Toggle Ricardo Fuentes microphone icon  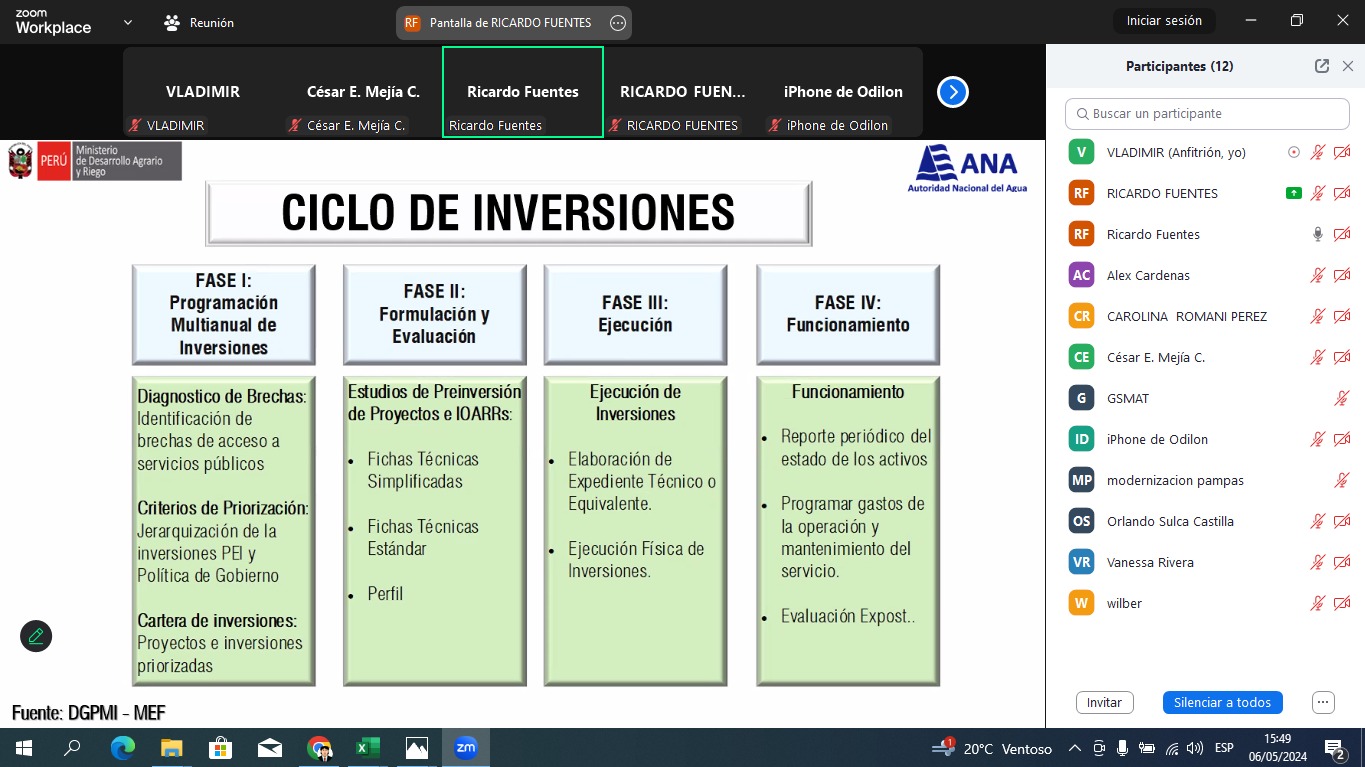pos(1318,234)
